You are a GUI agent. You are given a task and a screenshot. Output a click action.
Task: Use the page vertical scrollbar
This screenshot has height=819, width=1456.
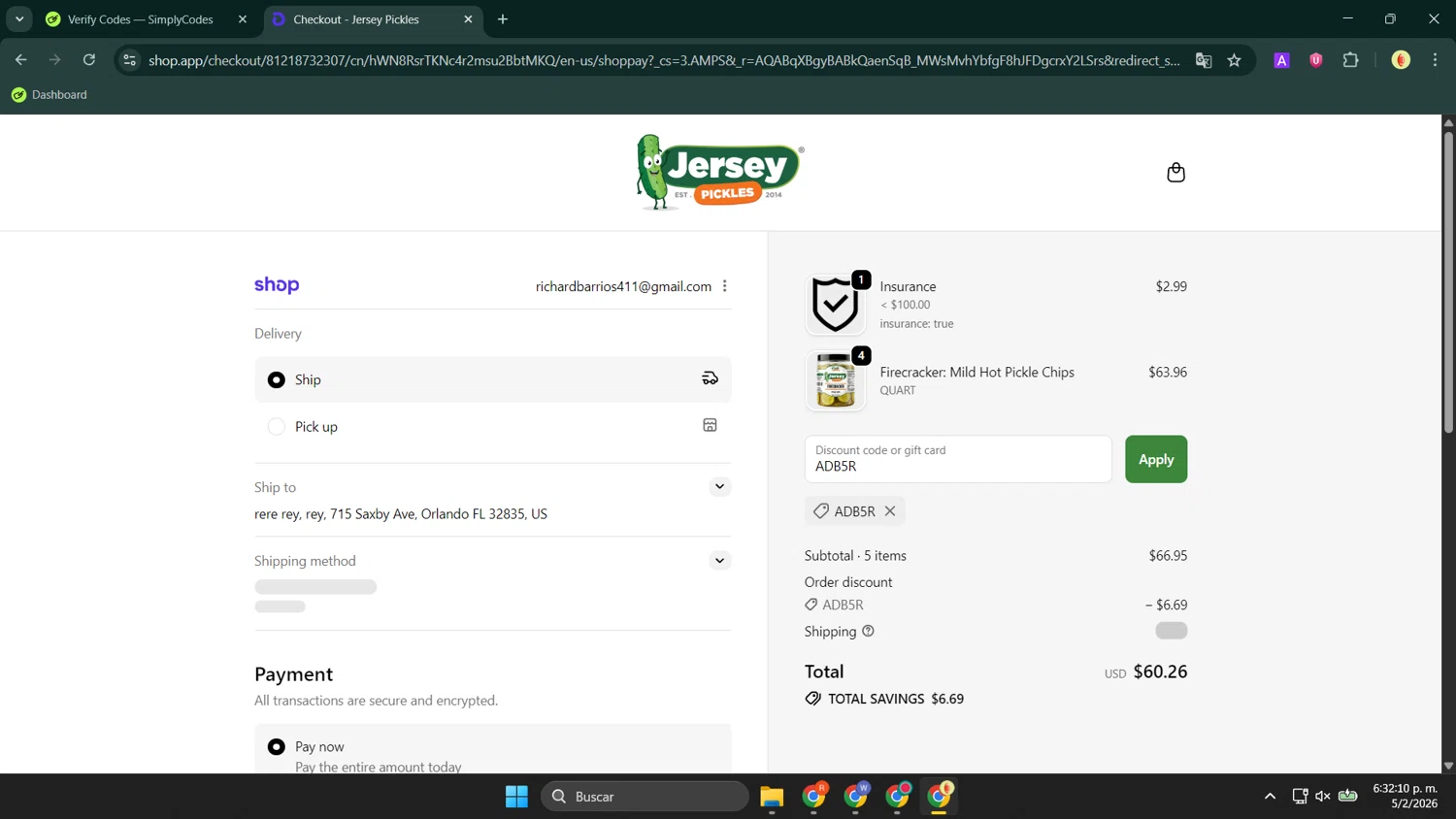pyautogui.click(x=1448, y=281)
